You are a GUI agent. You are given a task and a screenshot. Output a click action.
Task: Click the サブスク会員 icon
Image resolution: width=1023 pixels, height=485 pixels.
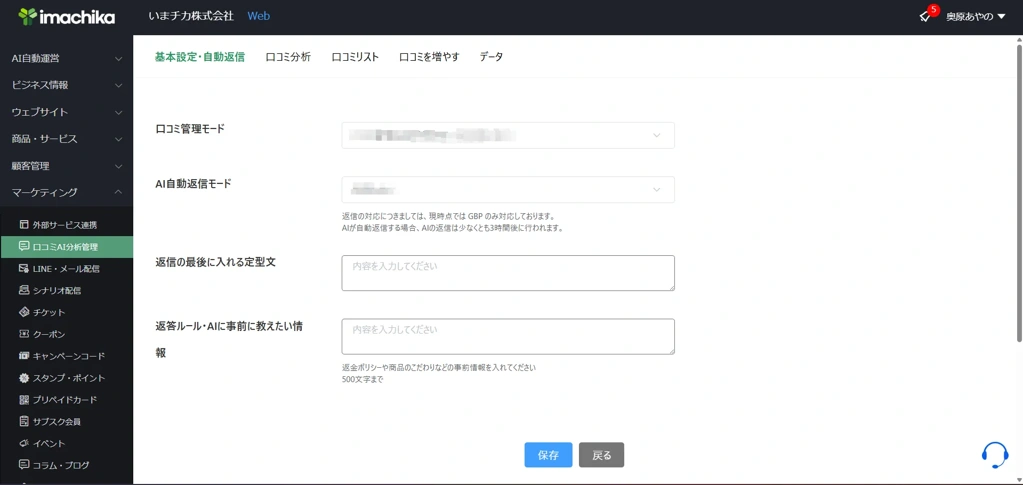tap(24, 422)
